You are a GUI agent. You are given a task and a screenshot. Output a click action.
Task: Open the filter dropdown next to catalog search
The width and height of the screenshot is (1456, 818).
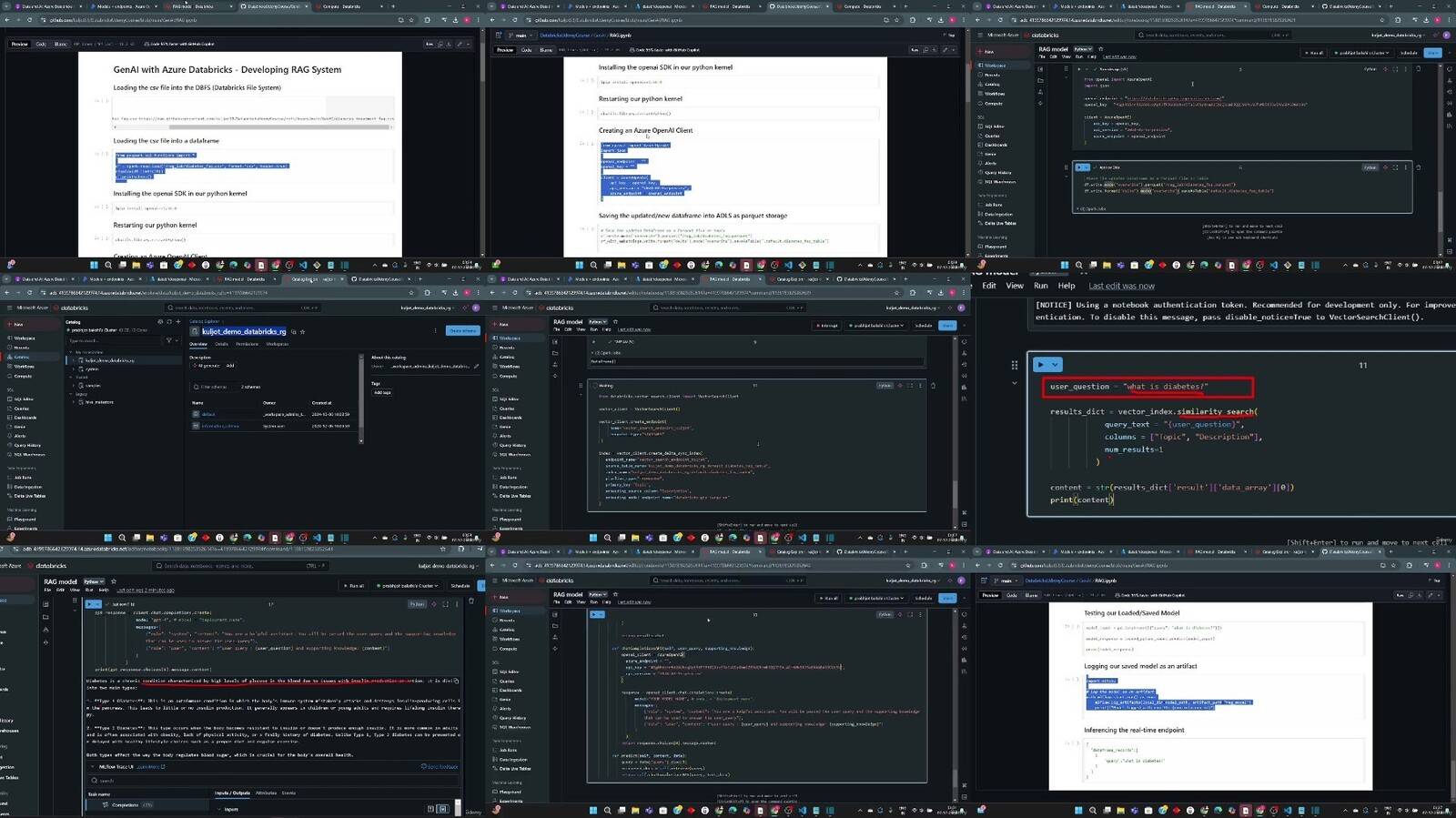click(172, 340)
